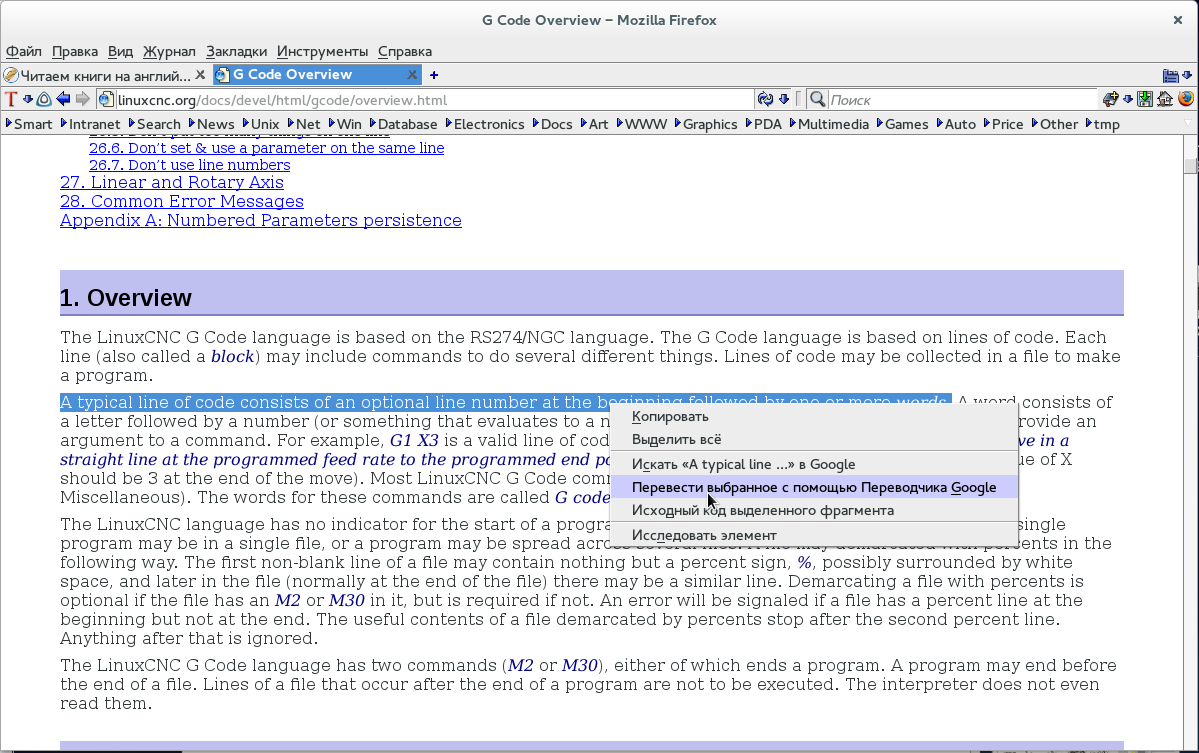Expand the Electronics bookmarks folder
Image resolution: width=1199 pixels, height=753 pixels.
click(x=485, y=124)
